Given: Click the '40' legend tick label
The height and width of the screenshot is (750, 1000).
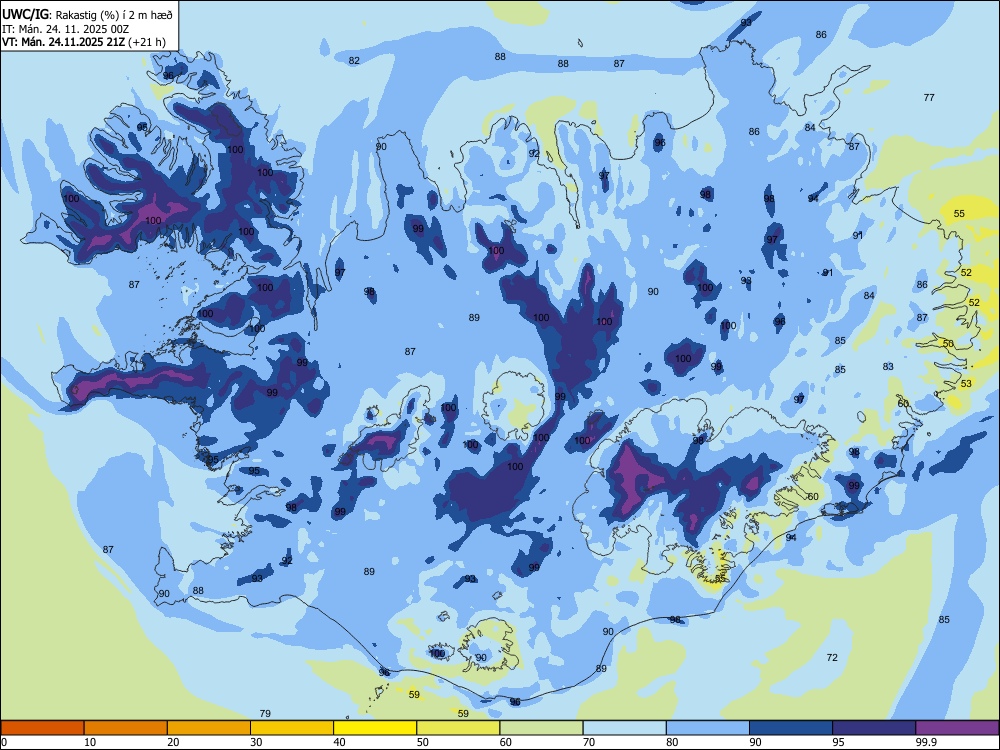Looking at the screenshot, I should point(339,742).
